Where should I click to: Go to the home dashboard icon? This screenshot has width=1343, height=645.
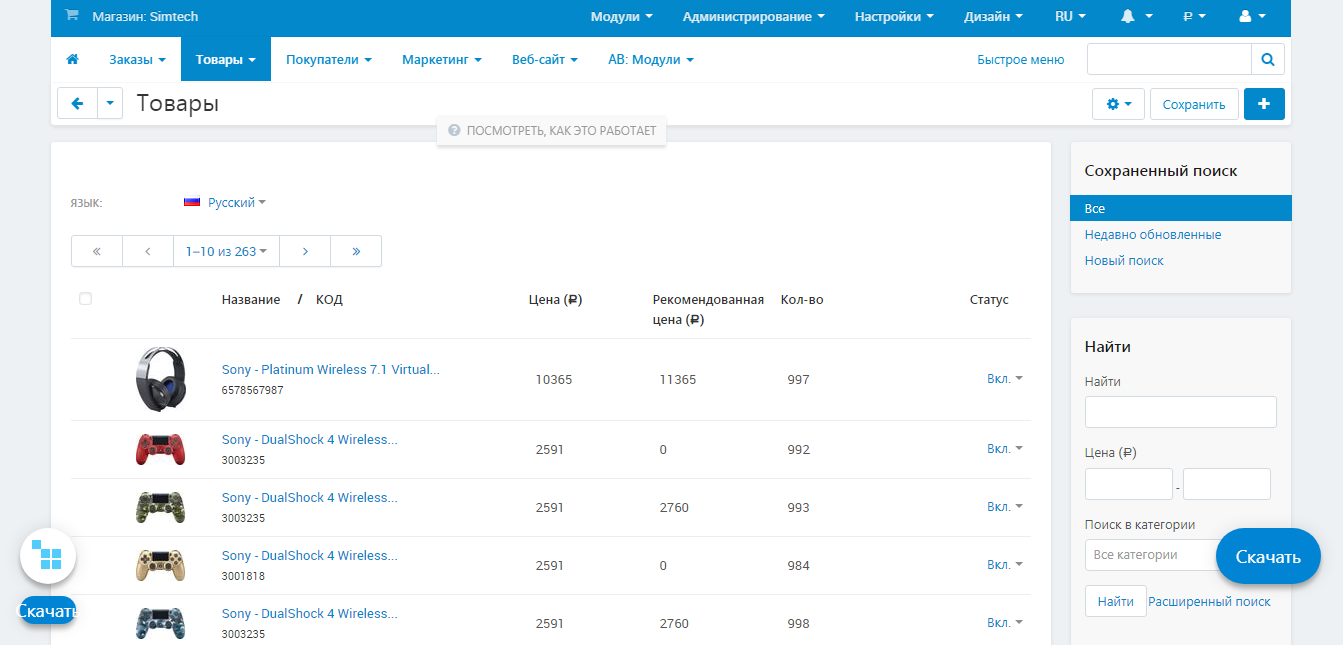(x=72, y=60)
